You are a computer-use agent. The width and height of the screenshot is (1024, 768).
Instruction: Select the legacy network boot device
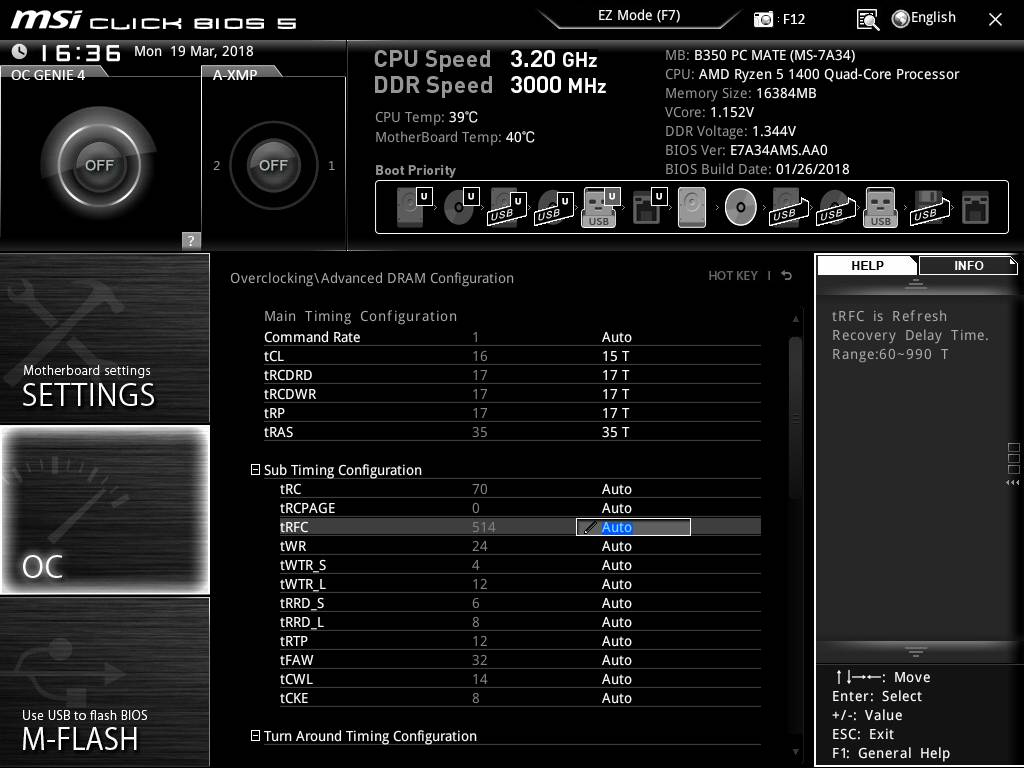point(976,207)
